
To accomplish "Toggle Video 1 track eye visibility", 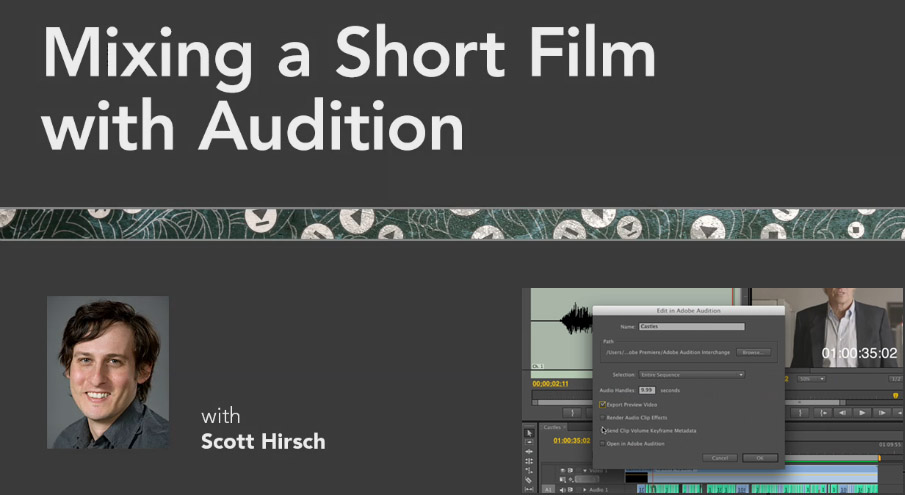I will coord(563,470).
